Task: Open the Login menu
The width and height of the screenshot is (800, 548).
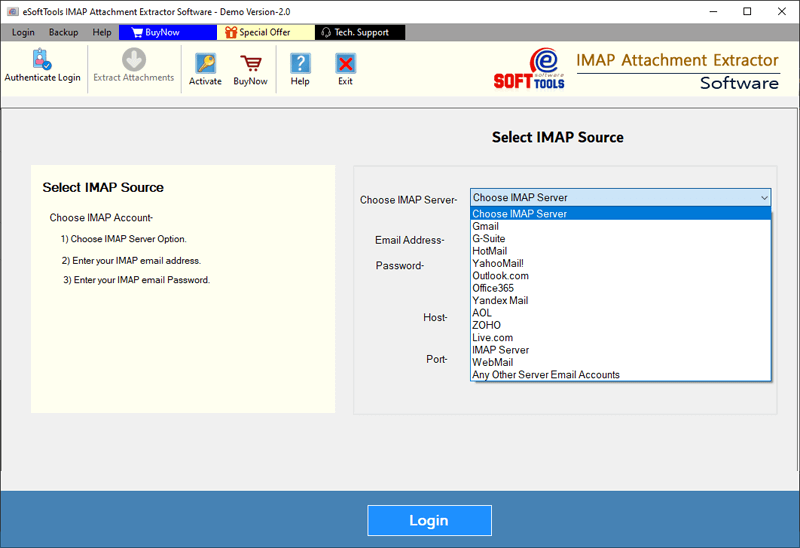Action: [23, 32]
